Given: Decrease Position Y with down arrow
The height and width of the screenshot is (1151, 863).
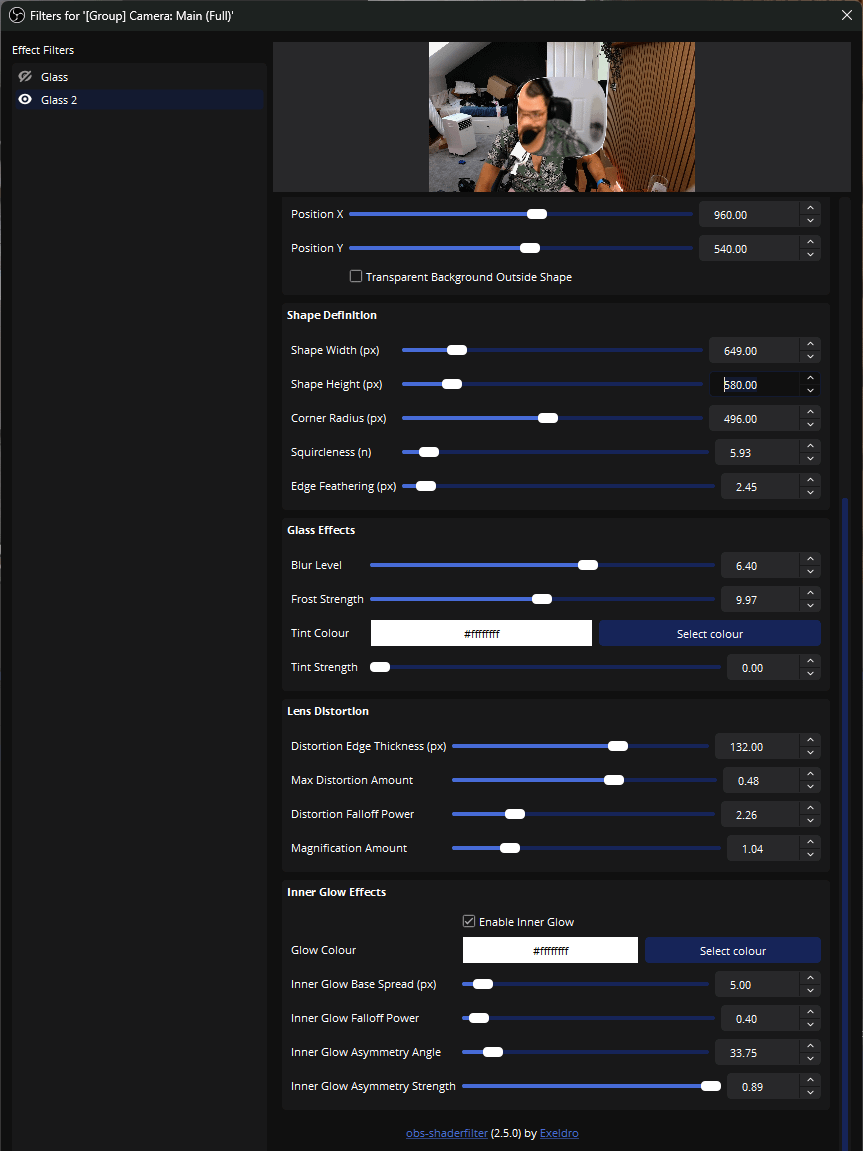Looking at the screenshot, I should point(810,255).
